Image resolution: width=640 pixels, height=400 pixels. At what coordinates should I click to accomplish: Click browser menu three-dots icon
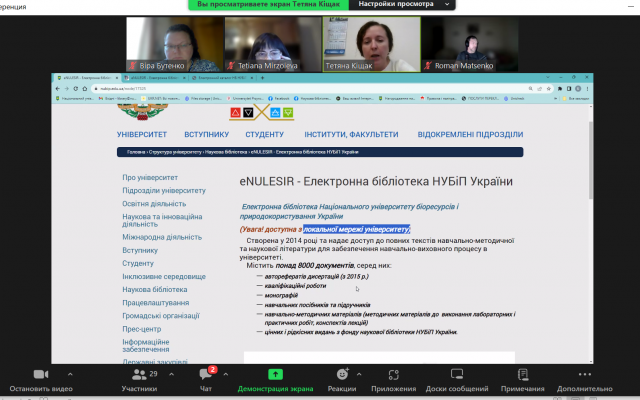[587, 89]
